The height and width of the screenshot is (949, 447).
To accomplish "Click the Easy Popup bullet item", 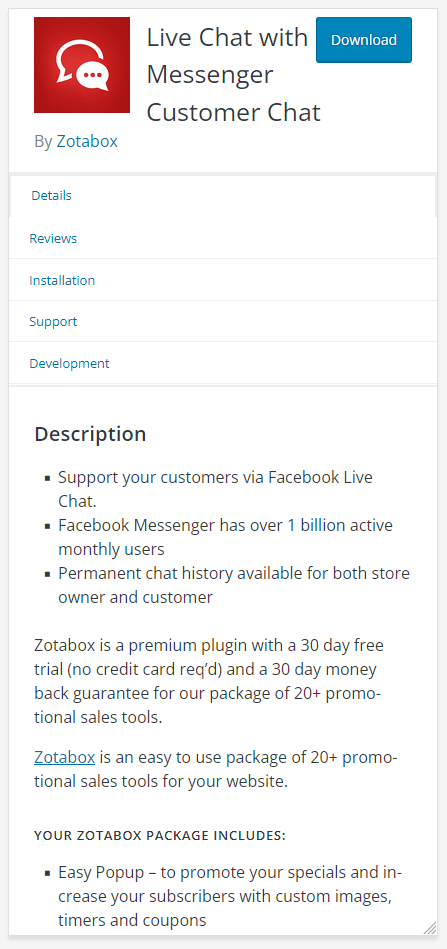I will point(230,896).
